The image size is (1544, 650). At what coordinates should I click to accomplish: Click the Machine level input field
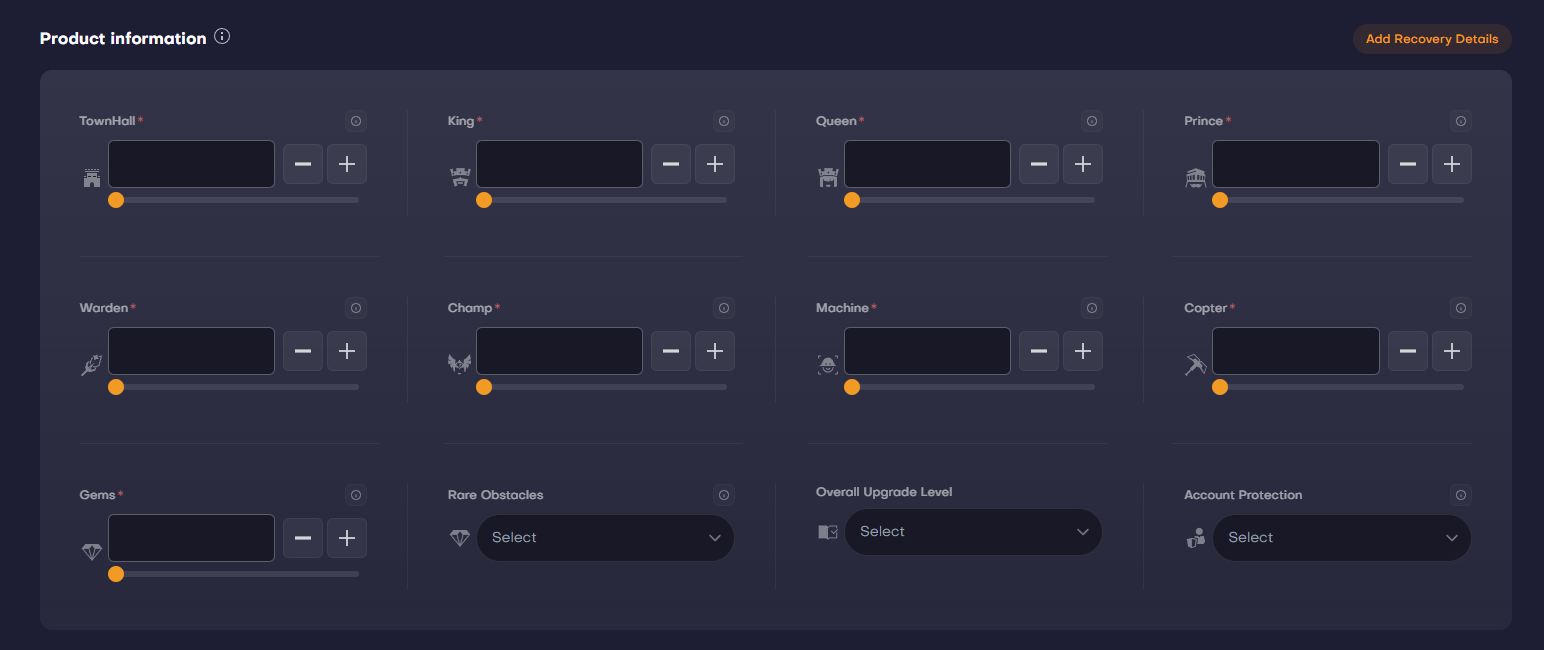coord(927,351)
